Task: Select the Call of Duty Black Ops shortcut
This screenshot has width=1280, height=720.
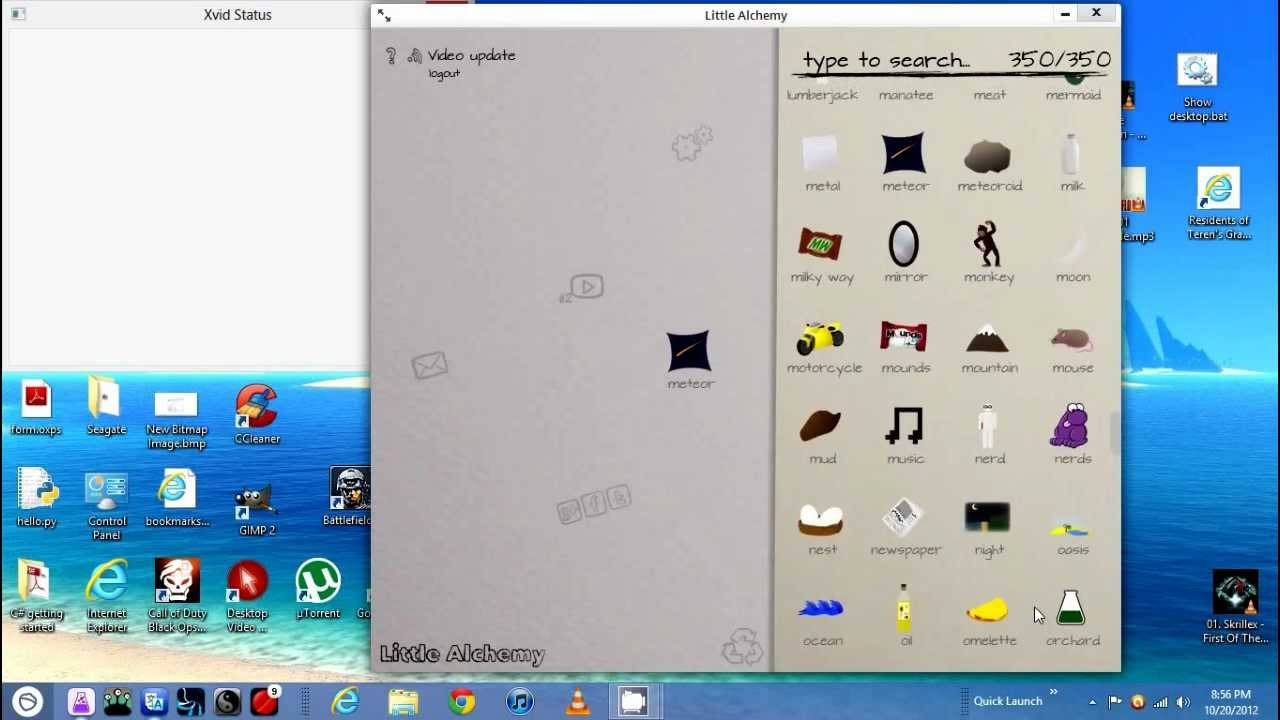Action: click(x=177, y=597)
